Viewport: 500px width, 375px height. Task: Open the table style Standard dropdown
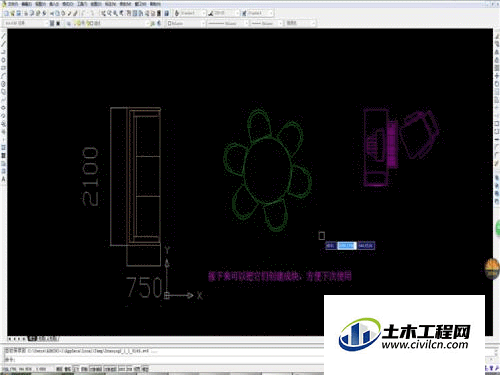[260, 13]
